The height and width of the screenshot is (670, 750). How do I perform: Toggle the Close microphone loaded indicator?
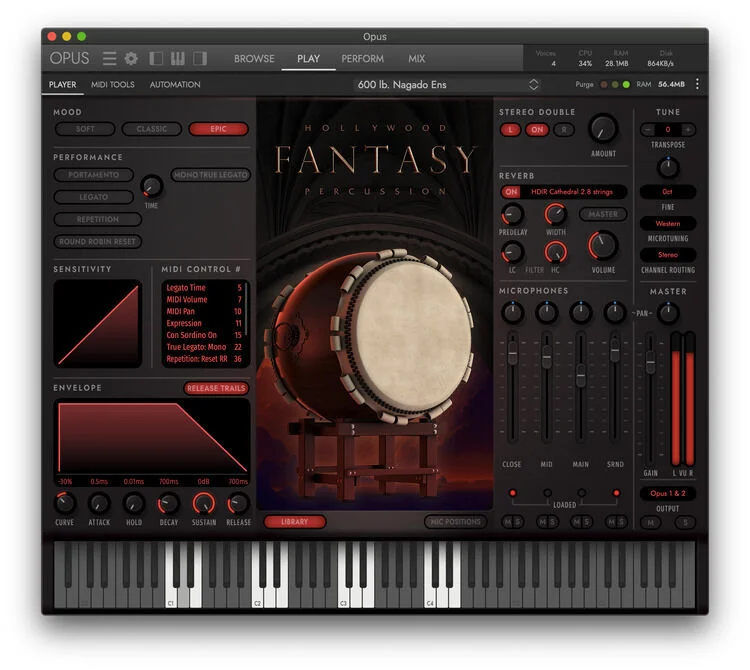coord(512,493)
